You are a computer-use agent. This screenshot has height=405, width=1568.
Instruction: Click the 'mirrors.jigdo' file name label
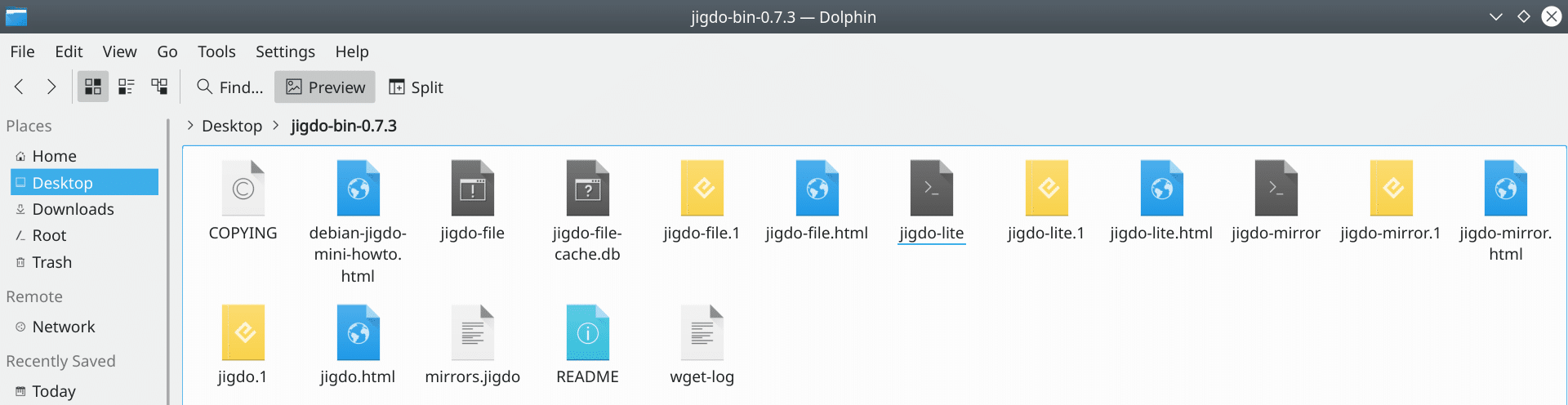473,377
